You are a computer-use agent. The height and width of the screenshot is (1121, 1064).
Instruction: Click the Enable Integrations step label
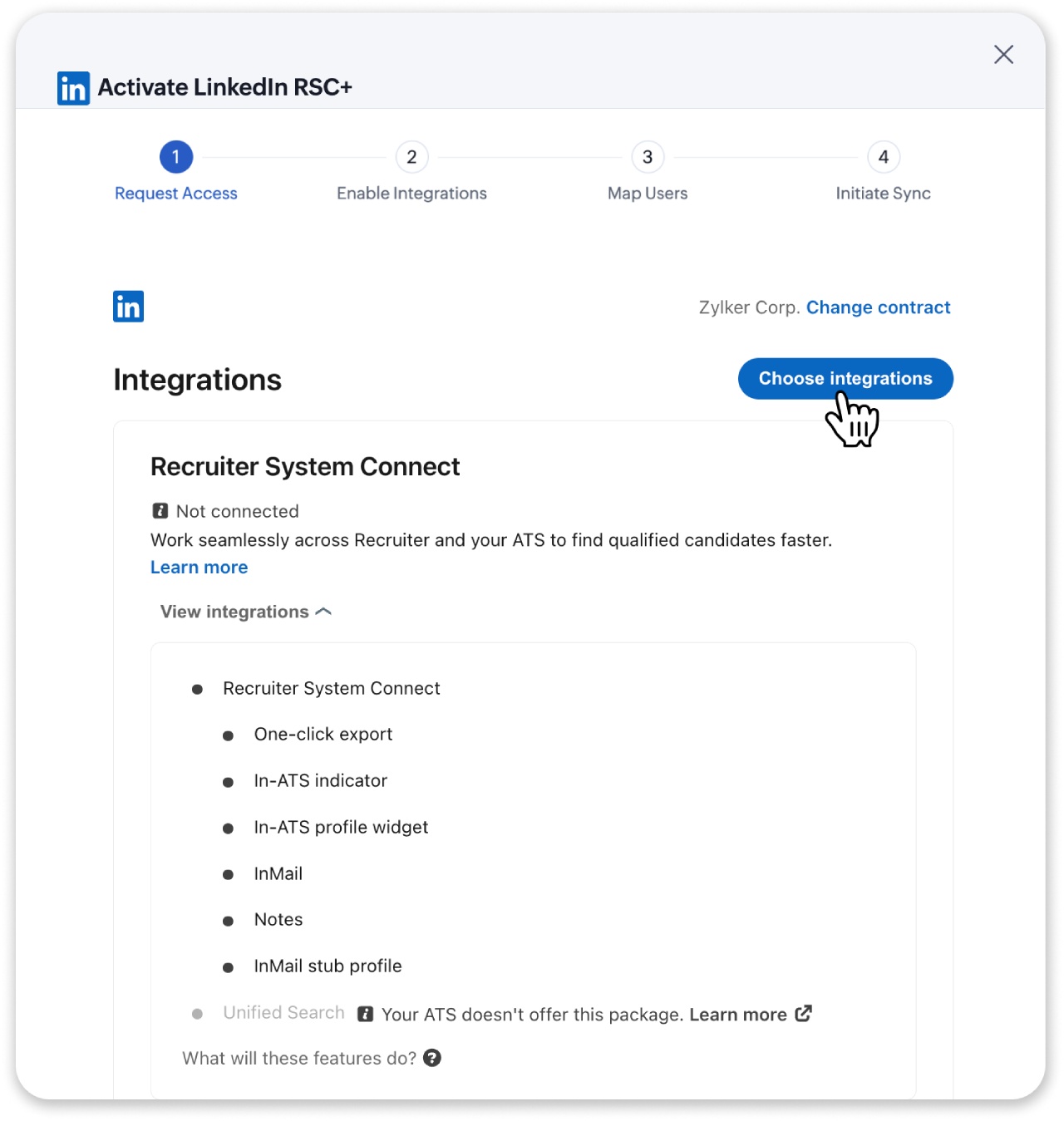tap(411, 194)
